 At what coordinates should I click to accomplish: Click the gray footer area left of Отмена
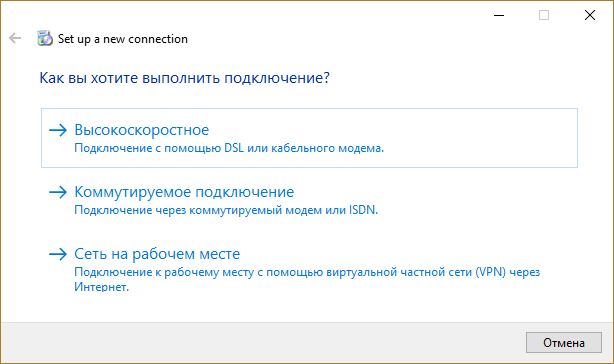click(x=262, y=342)
